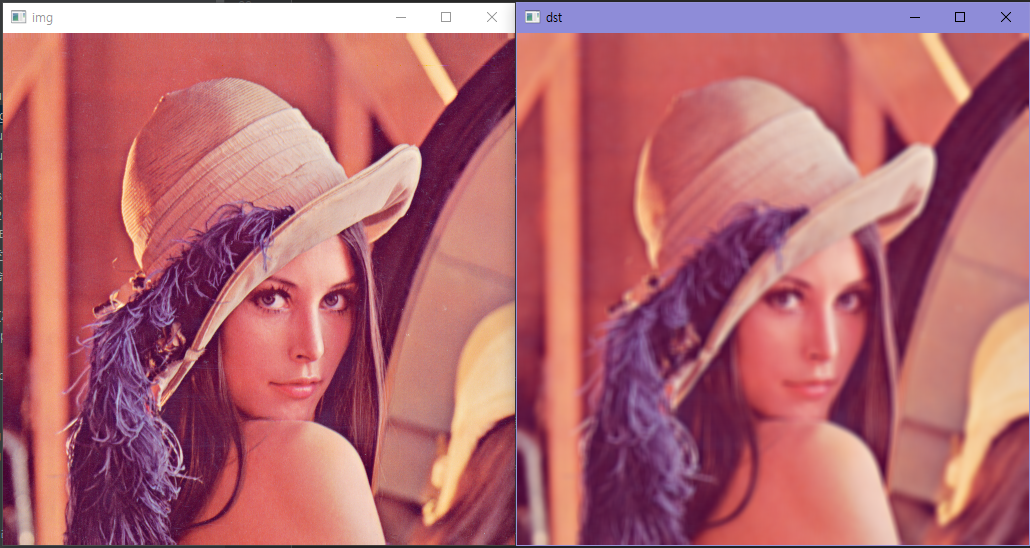1030x548 pixels.
Task: Close the dst window
Action: tap(1006, 17)
